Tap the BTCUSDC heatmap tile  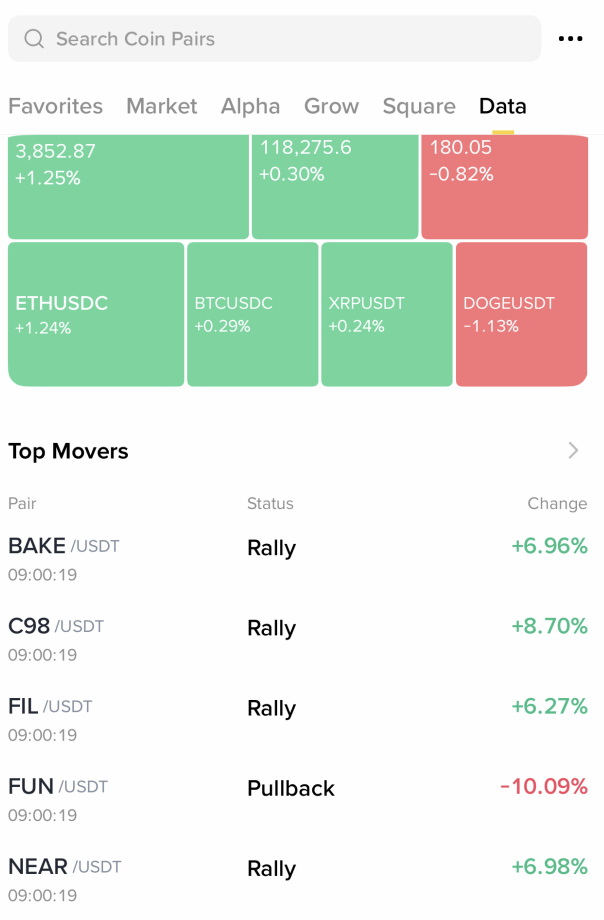[x=252, y=314]
